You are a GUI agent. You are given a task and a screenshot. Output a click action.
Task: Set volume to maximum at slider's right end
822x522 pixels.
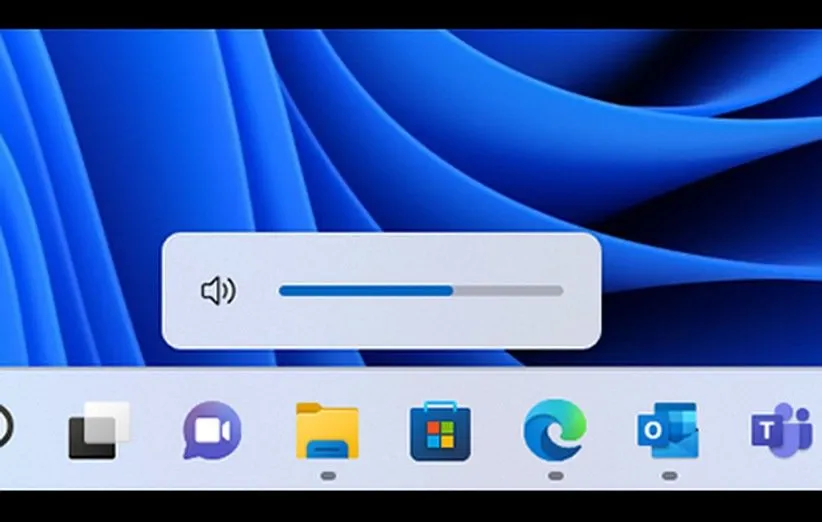(562, 291)
